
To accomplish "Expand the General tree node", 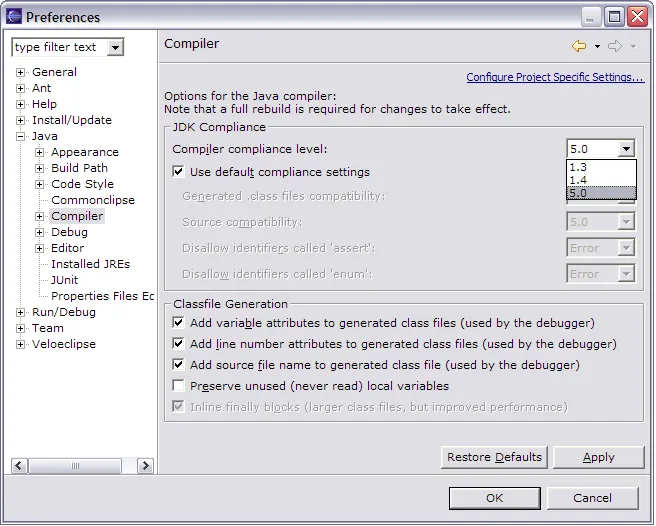I will [20, 72].
